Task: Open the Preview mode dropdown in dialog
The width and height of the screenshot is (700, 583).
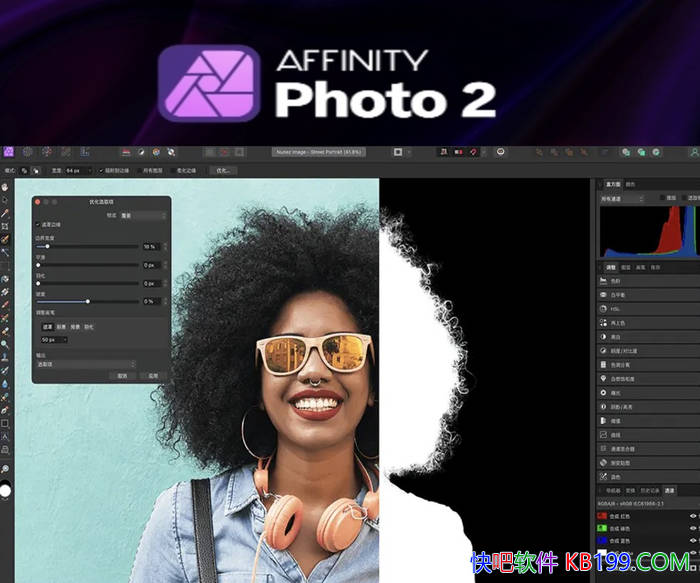Action: click(143, 216)
